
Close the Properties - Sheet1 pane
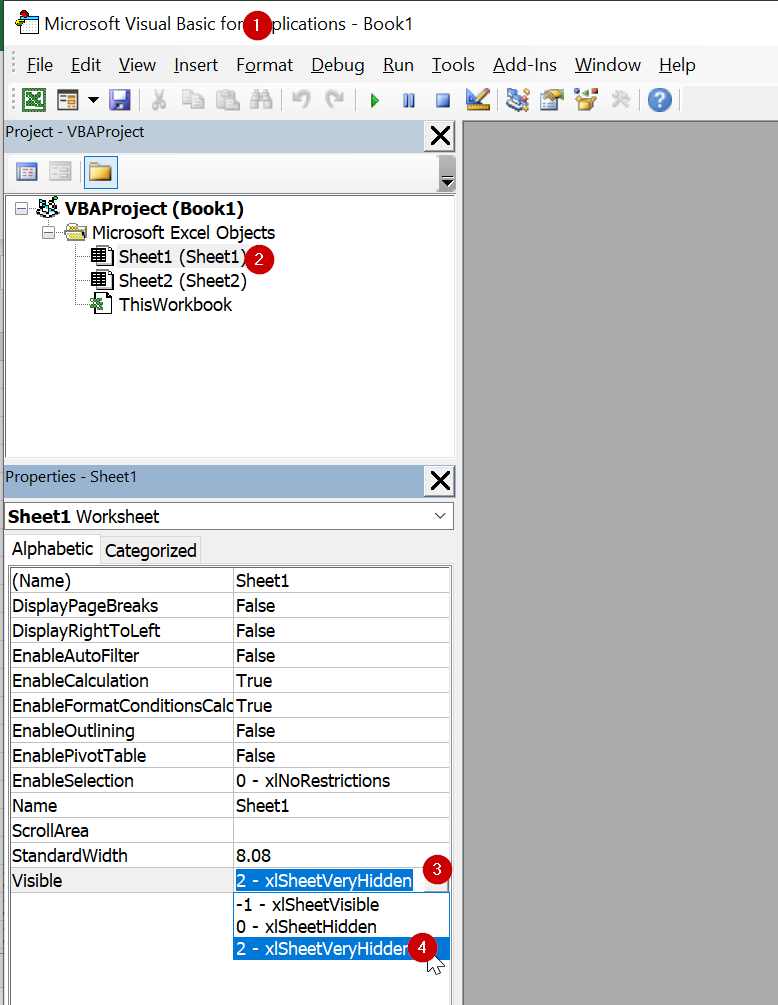(440, 481)
